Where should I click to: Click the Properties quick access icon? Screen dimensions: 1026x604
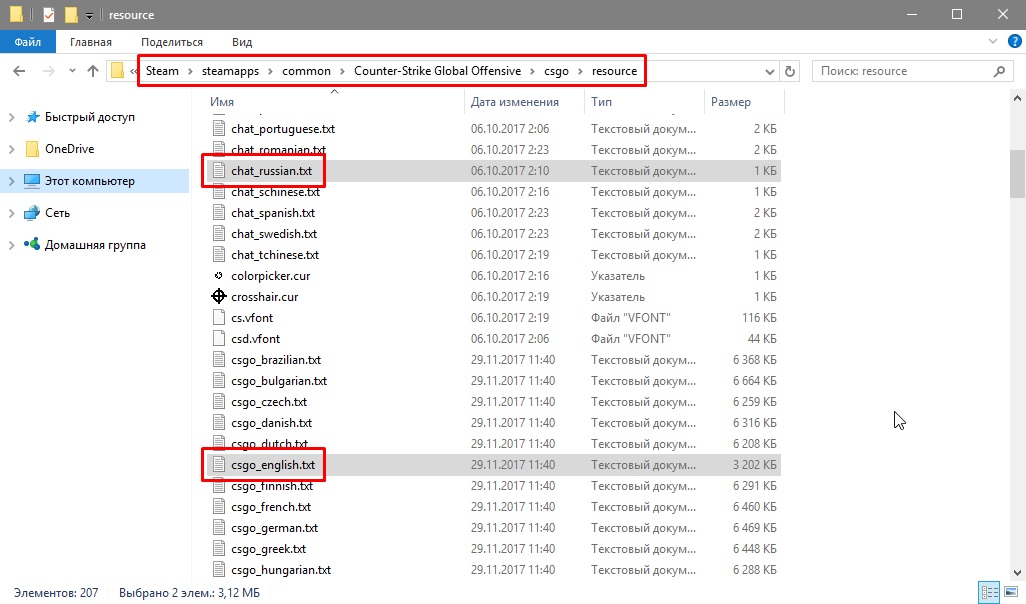[48, 14]
